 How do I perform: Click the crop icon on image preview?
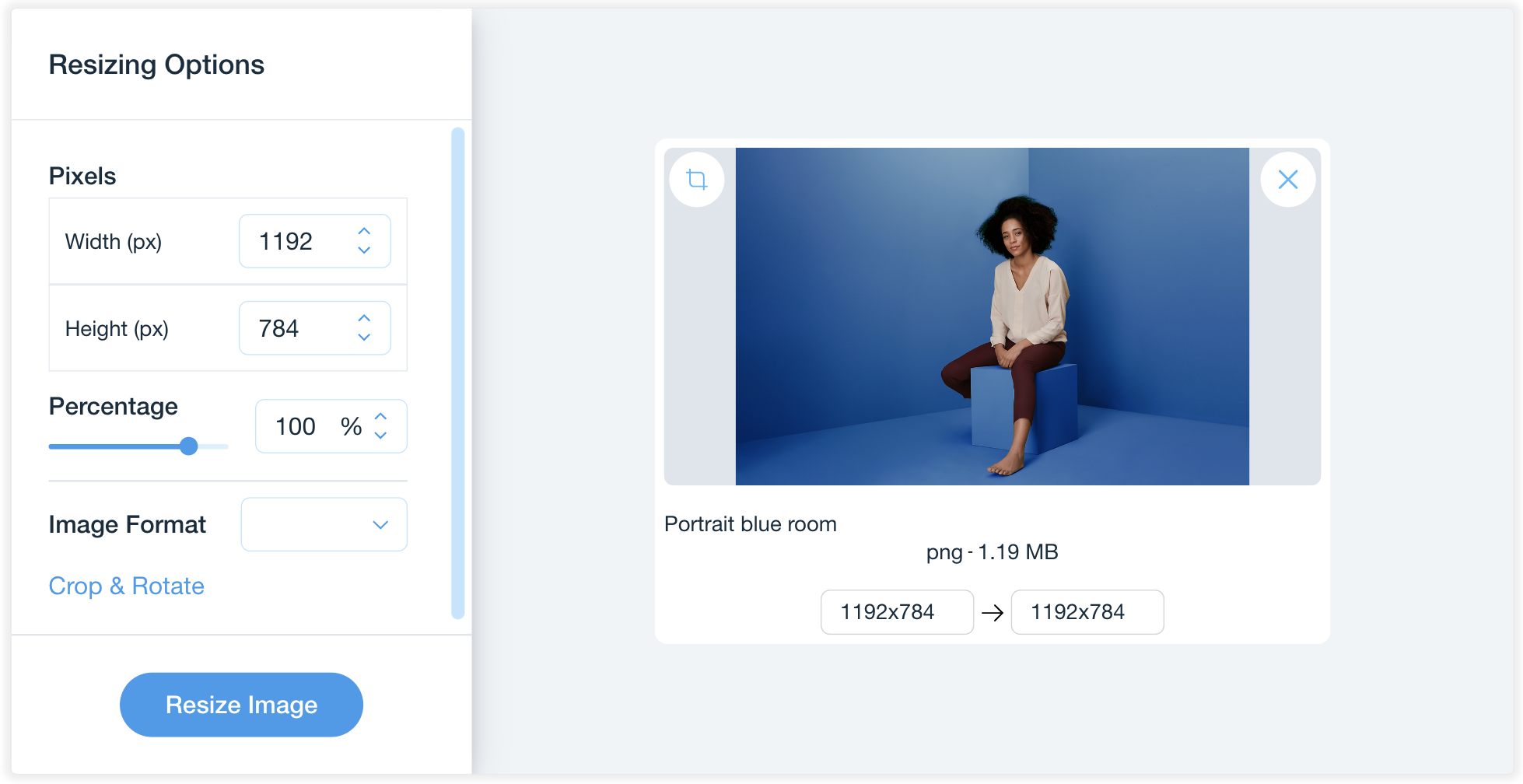697,180
